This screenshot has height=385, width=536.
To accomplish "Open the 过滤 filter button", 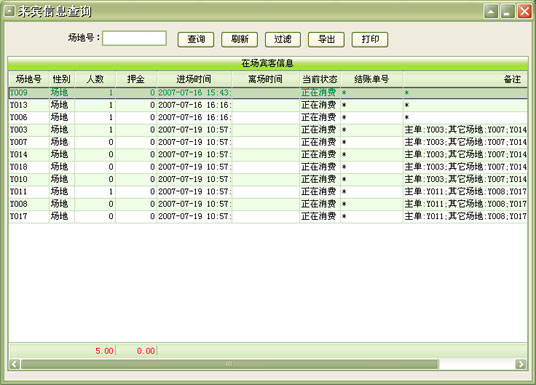I will coord(283,39).
